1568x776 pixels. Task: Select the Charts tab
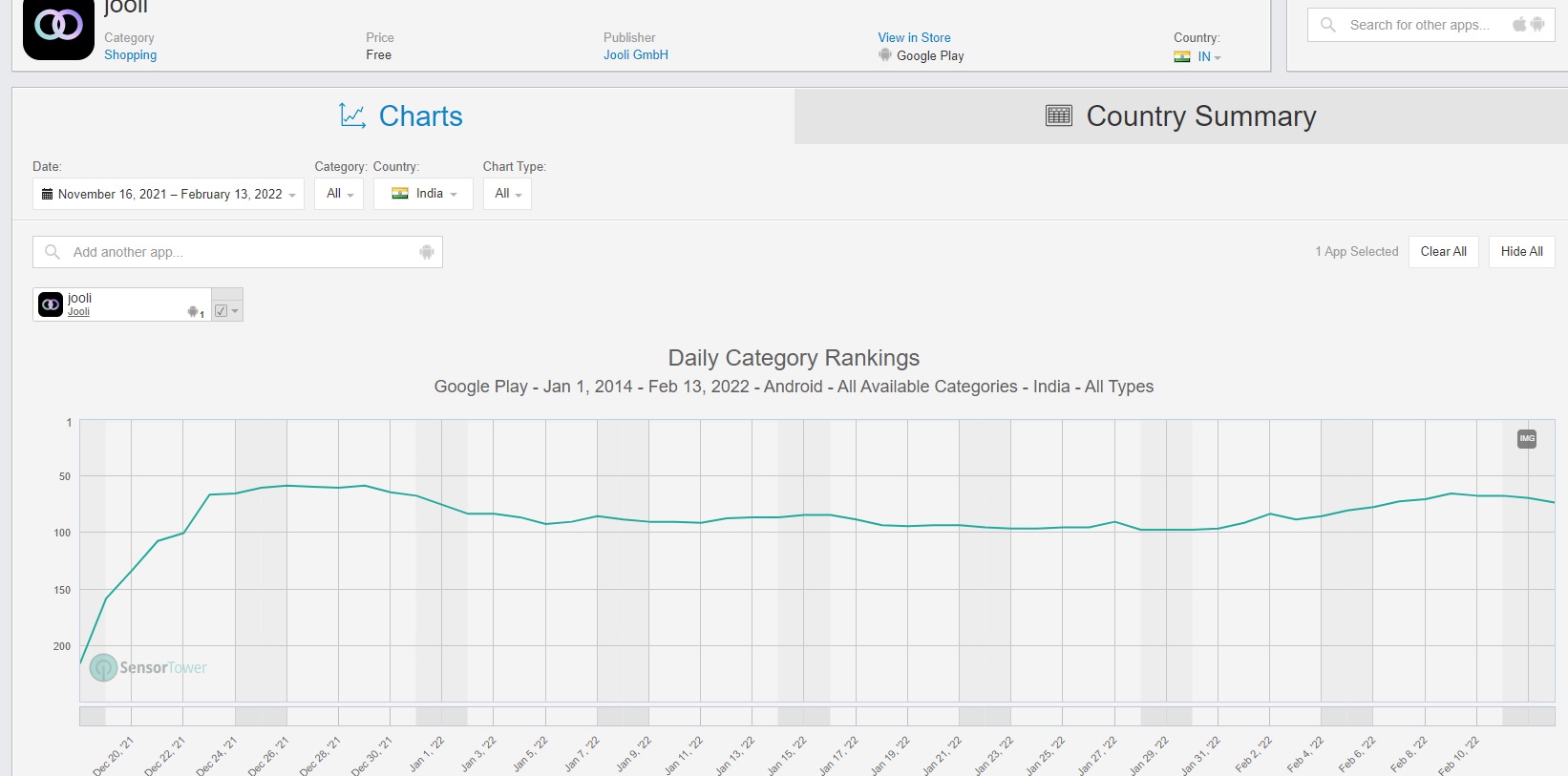402,116
